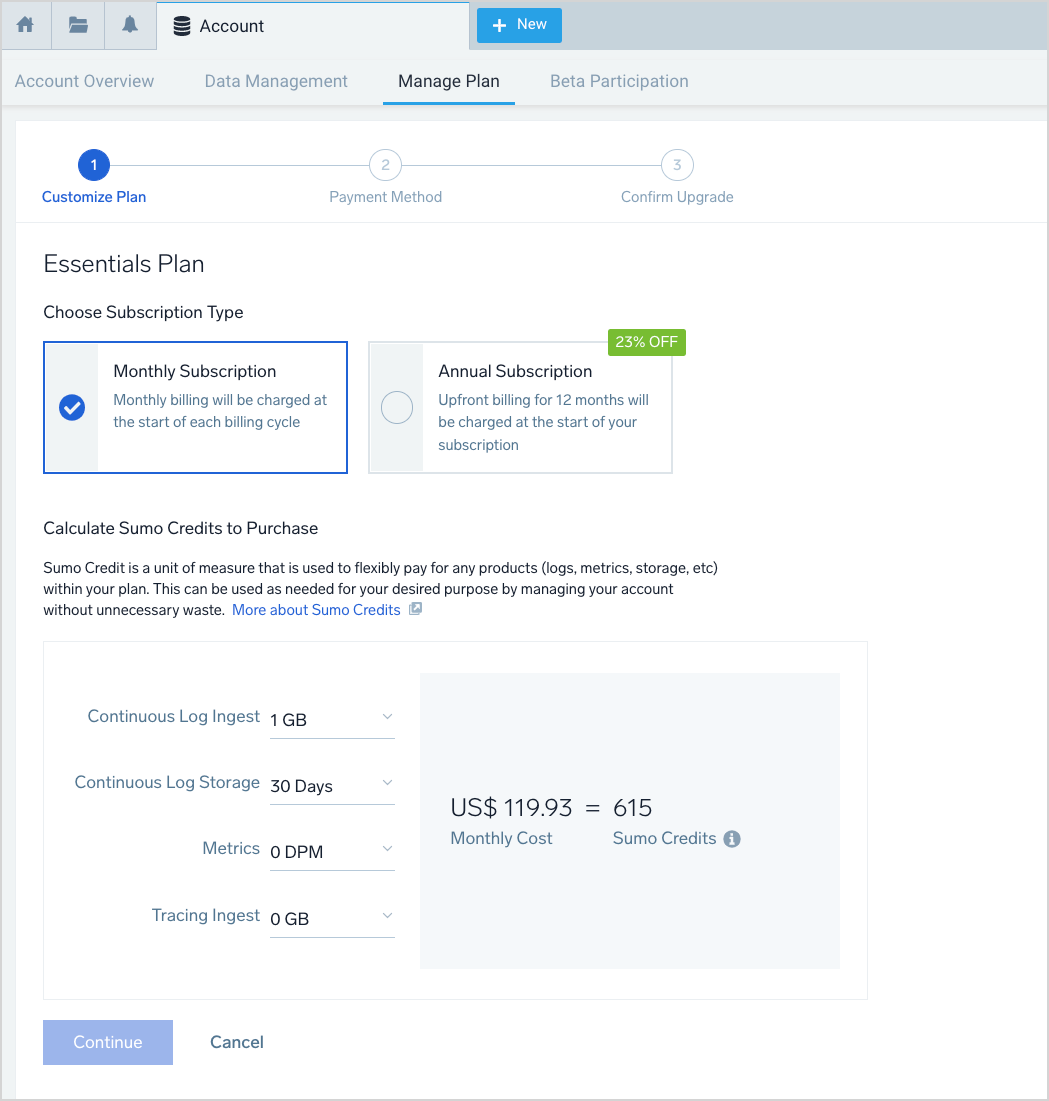Open Continuous Log Storage dropdown
Screen dimensions: 1049x1101
(x=332, y=785)
